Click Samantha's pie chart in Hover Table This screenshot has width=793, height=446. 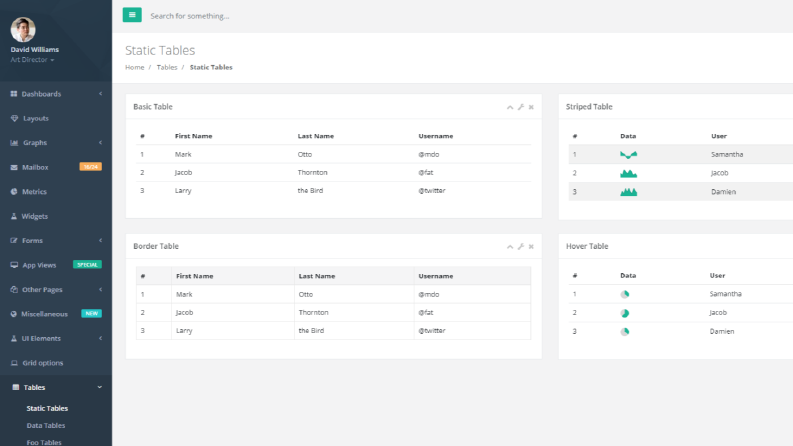[x=625, y=294]
